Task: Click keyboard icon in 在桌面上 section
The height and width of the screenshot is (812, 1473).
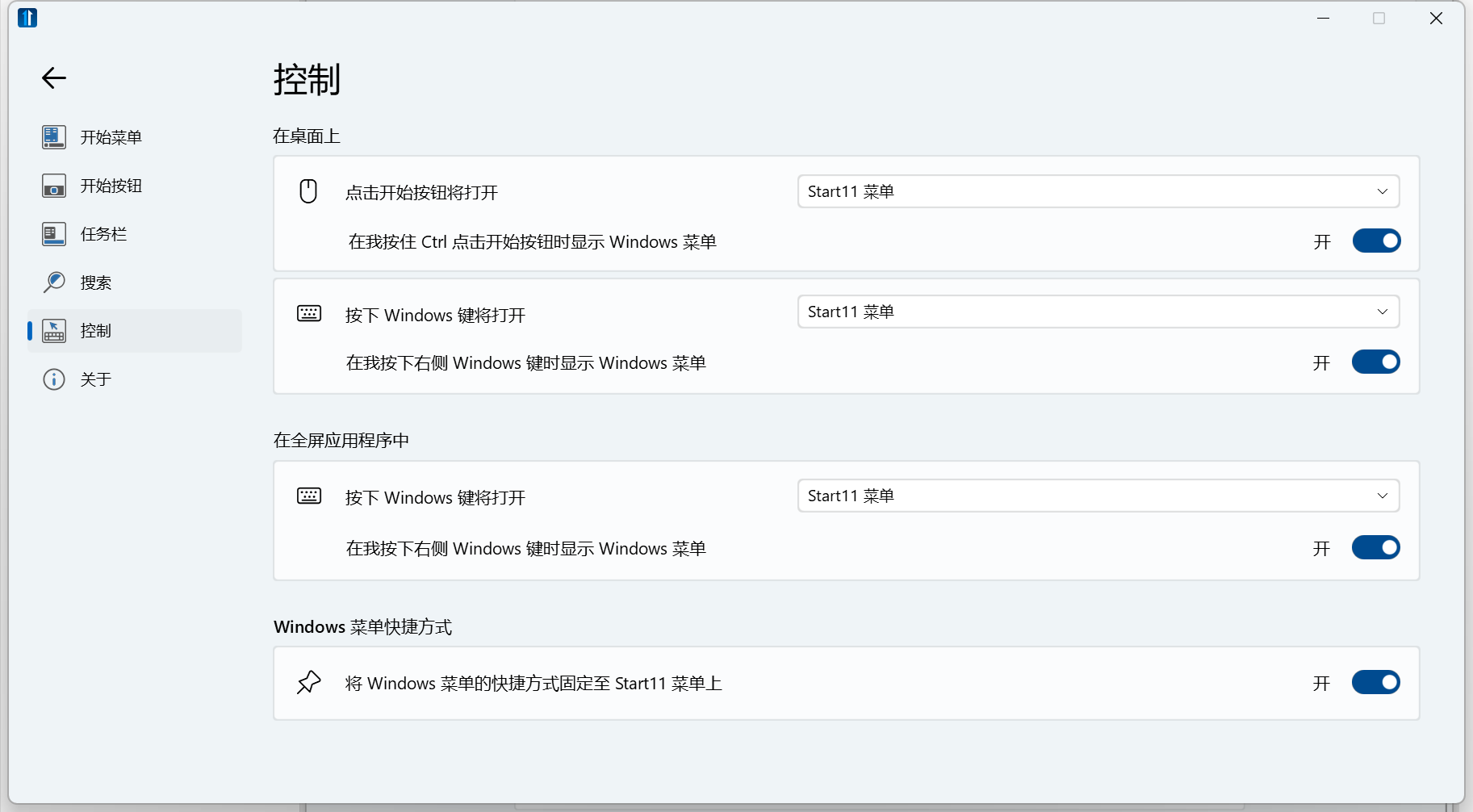Action: tap(309, 313)
